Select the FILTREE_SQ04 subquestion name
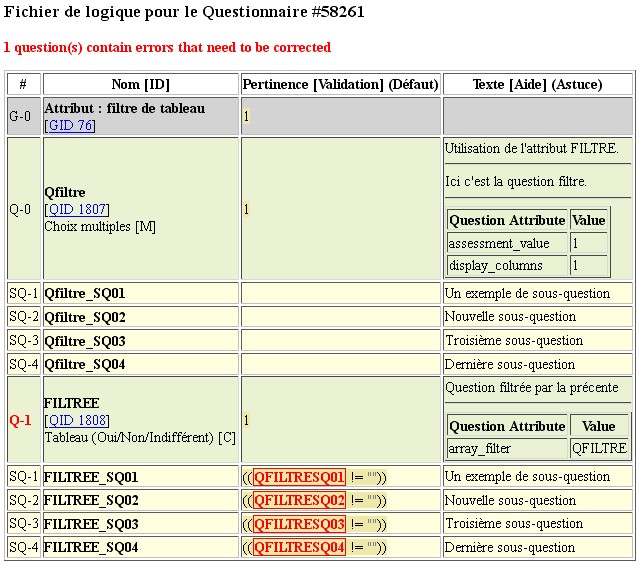Screen dimensions: 639x567 (x=91, y=548)
